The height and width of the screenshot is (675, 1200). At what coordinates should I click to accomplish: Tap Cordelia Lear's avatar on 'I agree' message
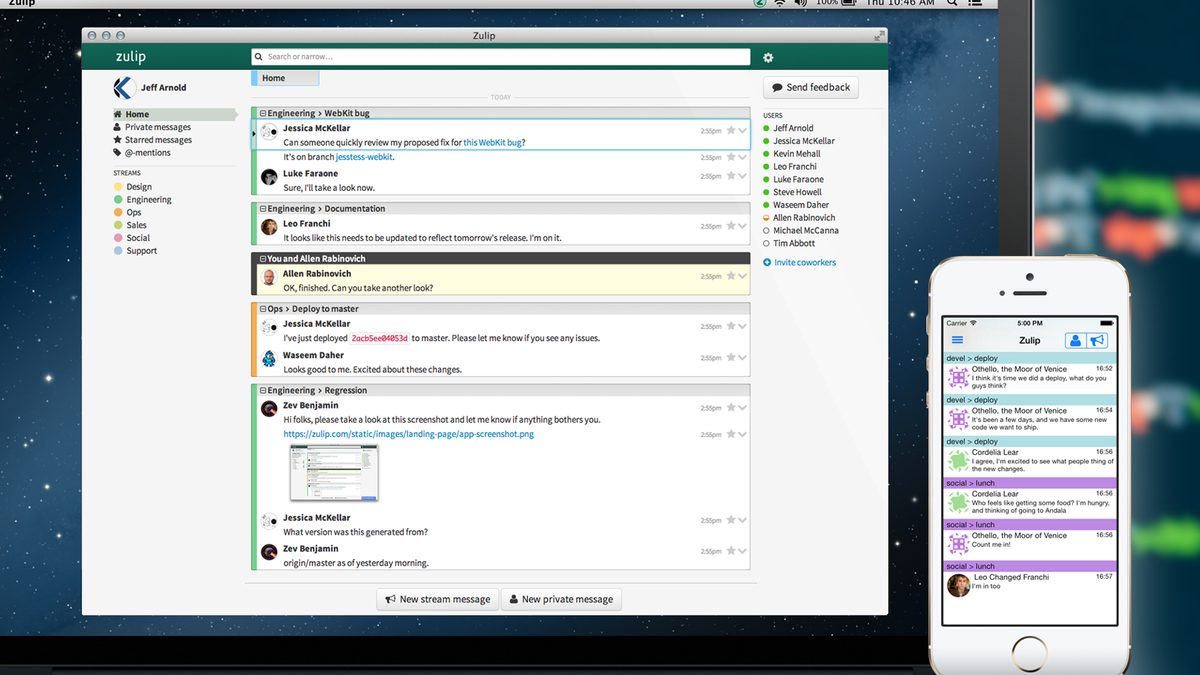pyautogui.click(x=958, y=460)
